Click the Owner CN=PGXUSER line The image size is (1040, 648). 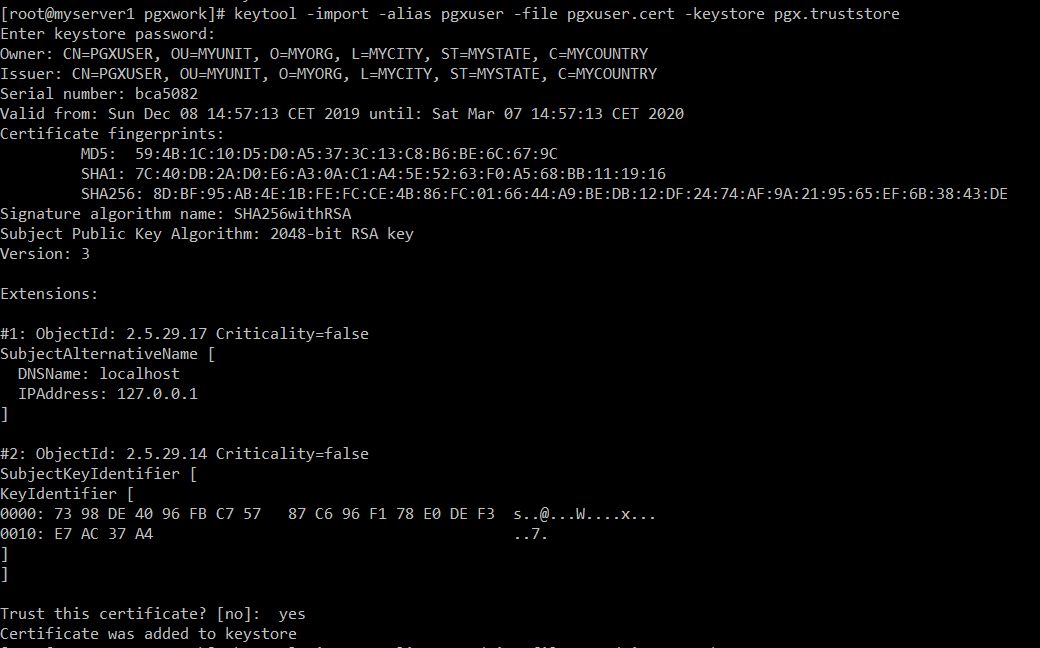324,54
